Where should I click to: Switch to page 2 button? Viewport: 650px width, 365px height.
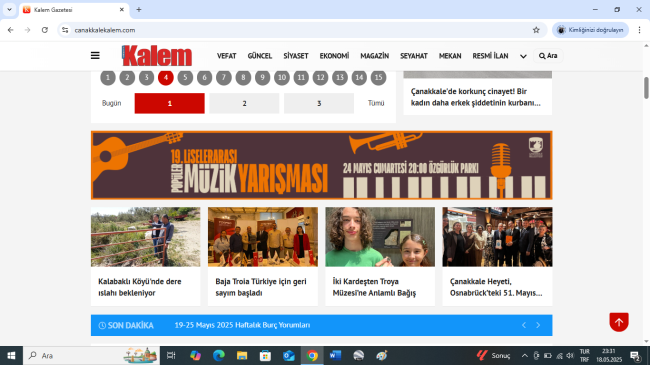coord(244,103)
